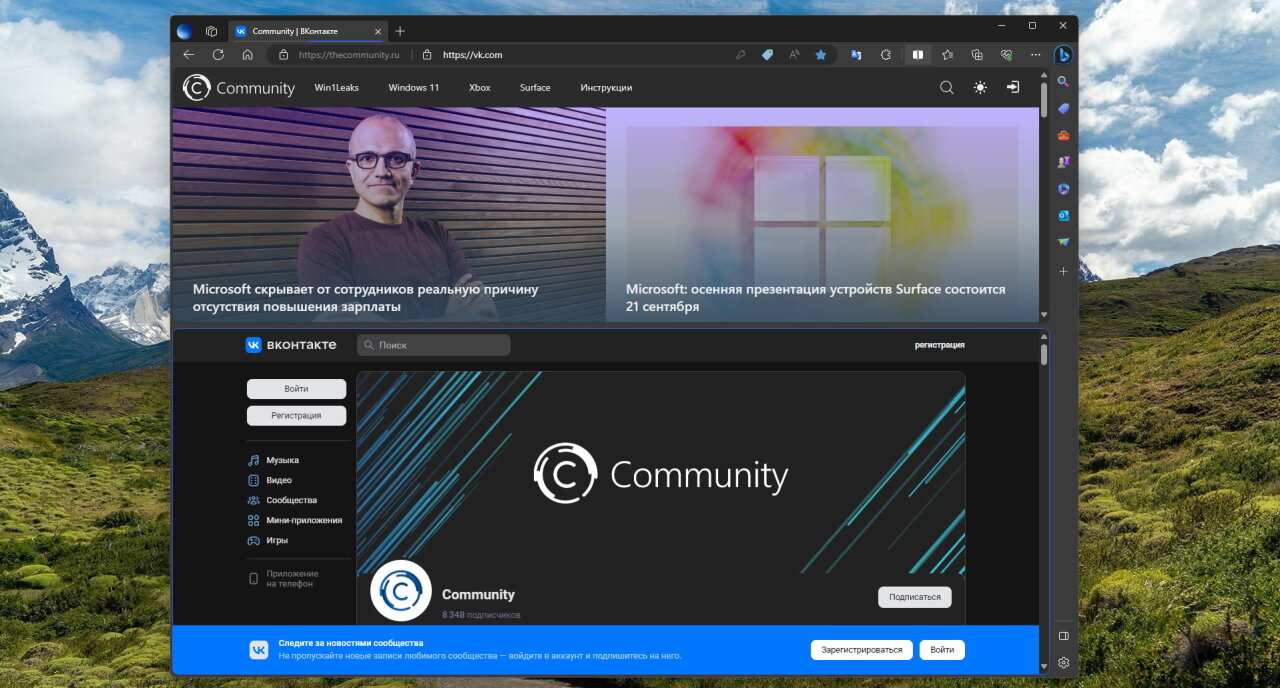1280x688 pixels.
Task: Open Приложение на телефон link
Action: (283, 579)
